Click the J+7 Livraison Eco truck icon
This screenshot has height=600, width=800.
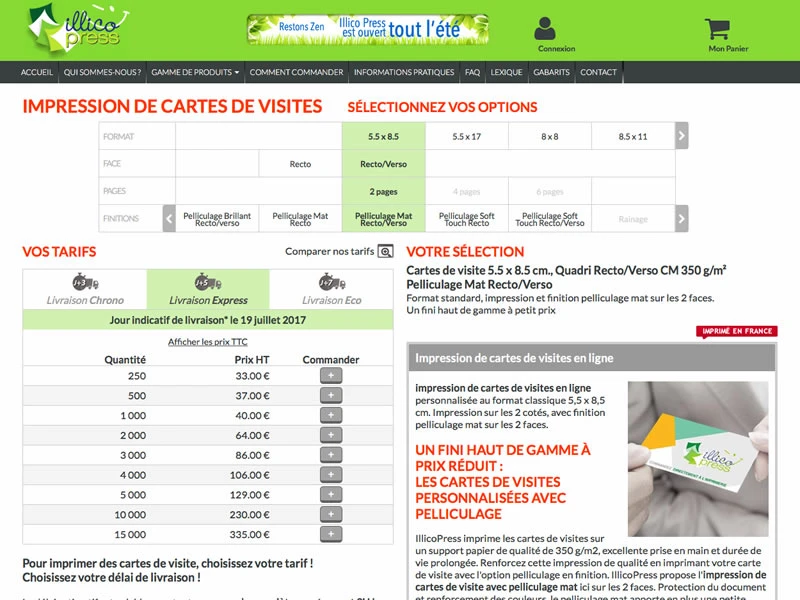(332, 282)
